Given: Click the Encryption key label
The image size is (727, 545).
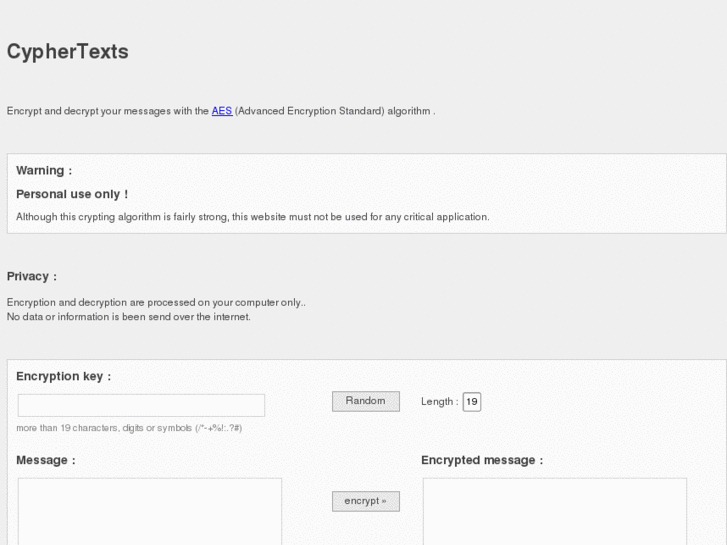Looking at the screenshot, I should coord(63,376).
